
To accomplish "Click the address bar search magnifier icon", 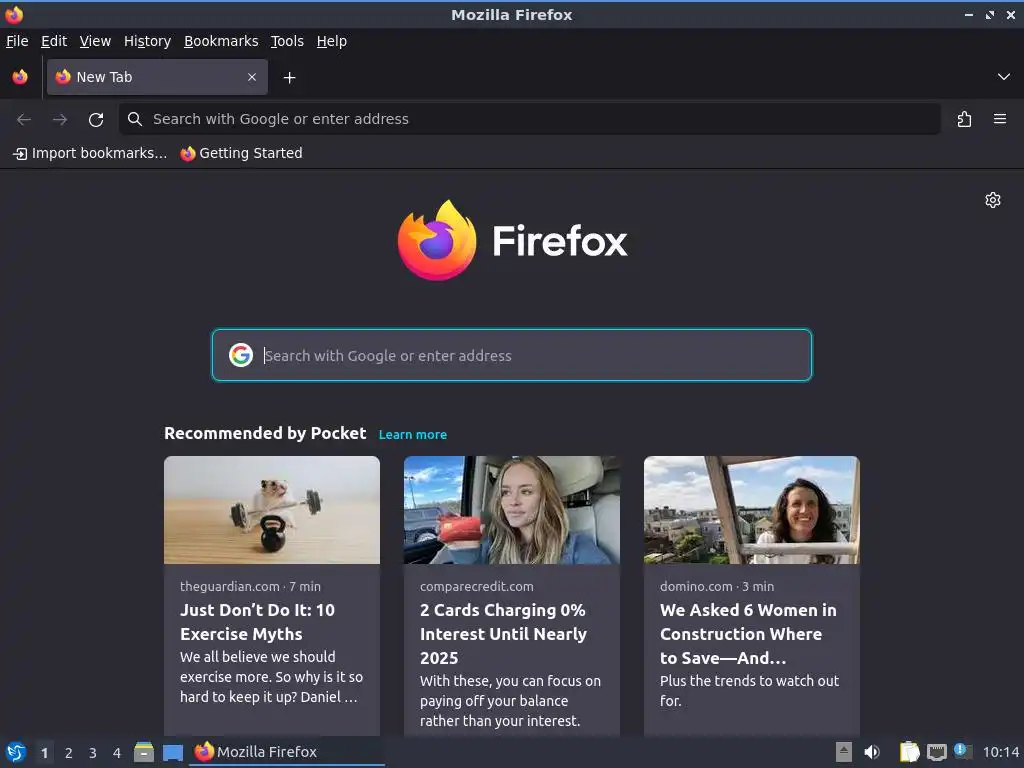I will click(x=135, y=119).
